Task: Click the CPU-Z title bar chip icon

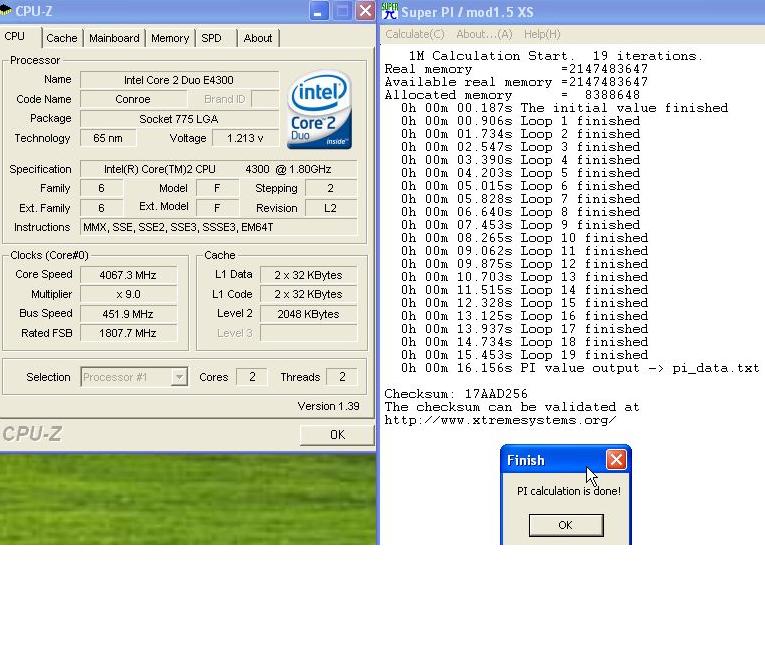Action: click(6, 10)
